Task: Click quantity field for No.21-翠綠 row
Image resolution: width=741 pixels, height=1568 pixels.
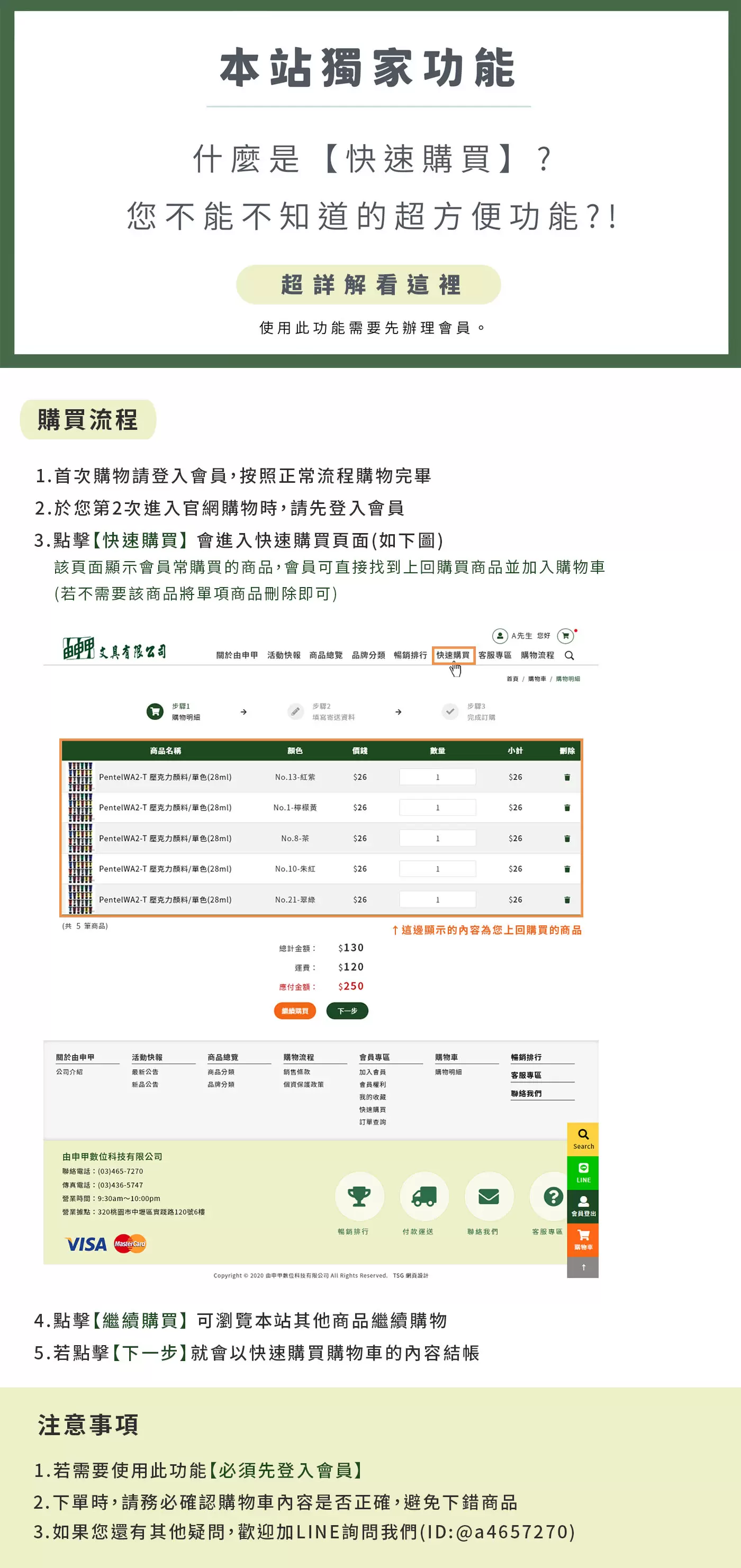Action: click(437, 899)
